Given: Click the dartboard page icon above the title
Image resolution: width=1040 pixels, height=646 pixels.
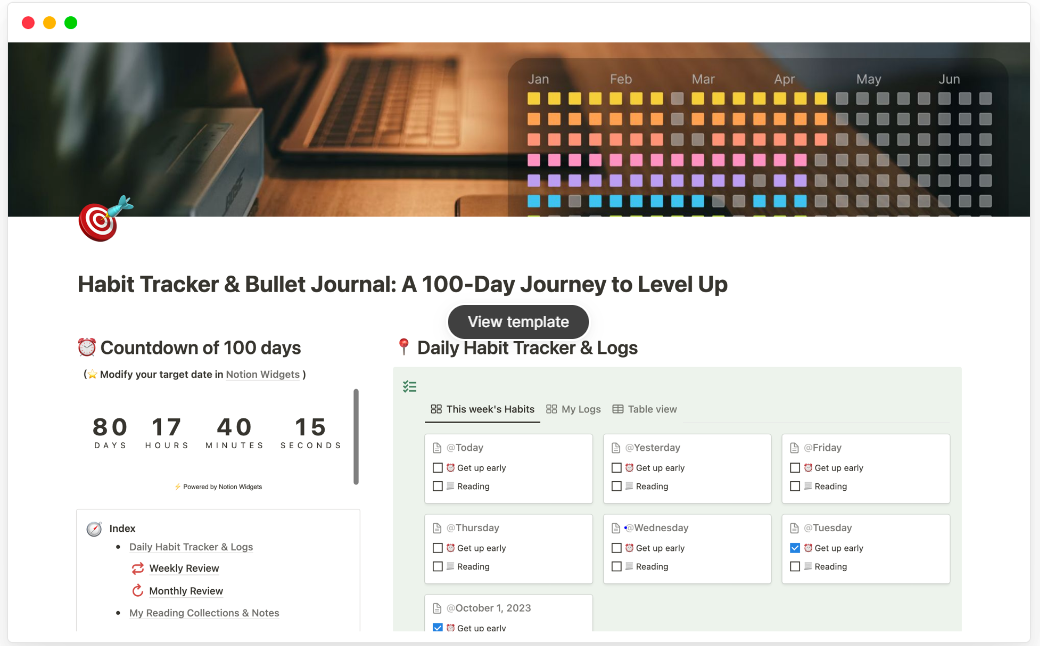Looking at the screenshot, I should click(x=97, y=219).
